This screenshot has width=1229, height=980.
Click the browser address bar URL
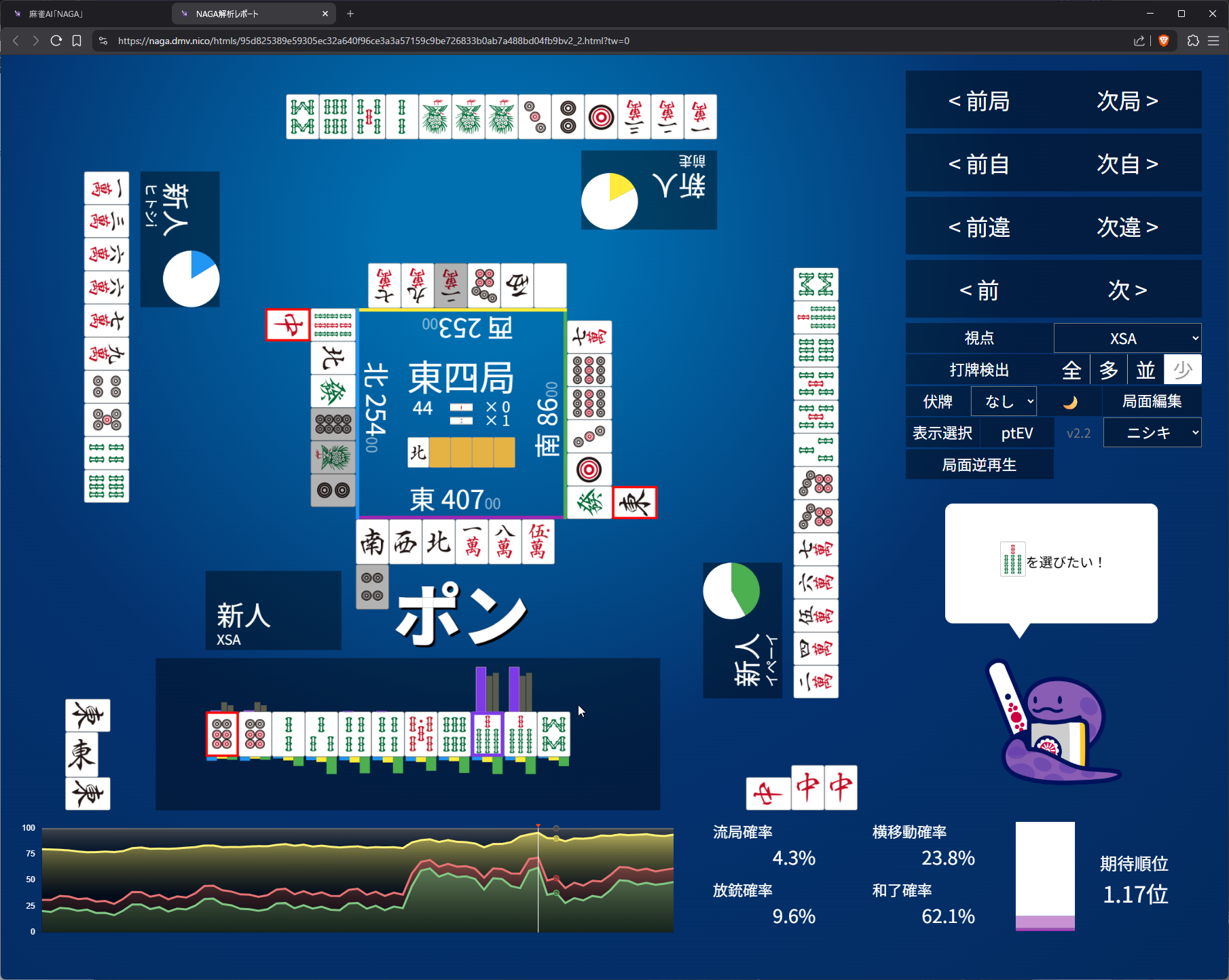tap(373, 41)
